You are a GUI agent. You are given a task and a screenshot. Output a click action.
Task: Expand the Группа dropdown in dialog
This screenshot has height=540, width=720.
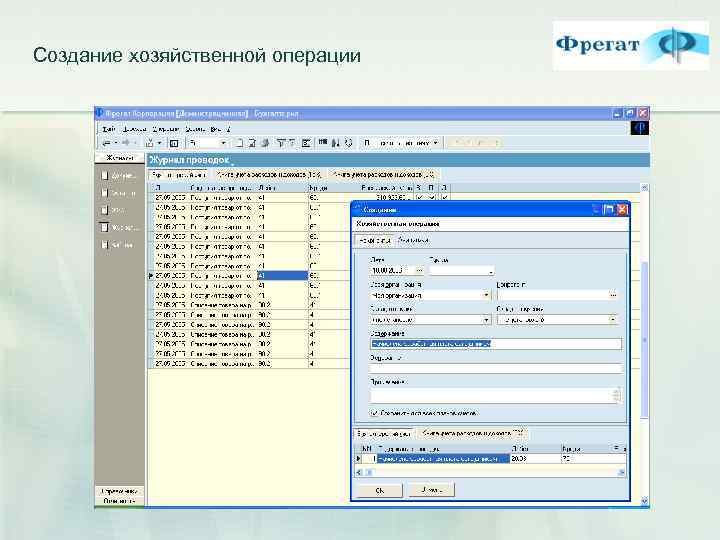point(490,271)
